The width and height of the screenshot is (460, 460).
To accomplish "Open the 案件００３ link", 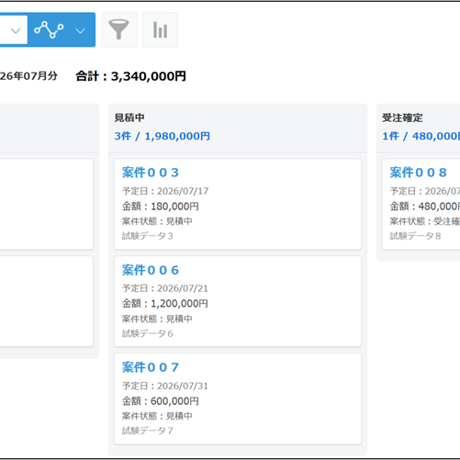I will (x=150, y=173).
